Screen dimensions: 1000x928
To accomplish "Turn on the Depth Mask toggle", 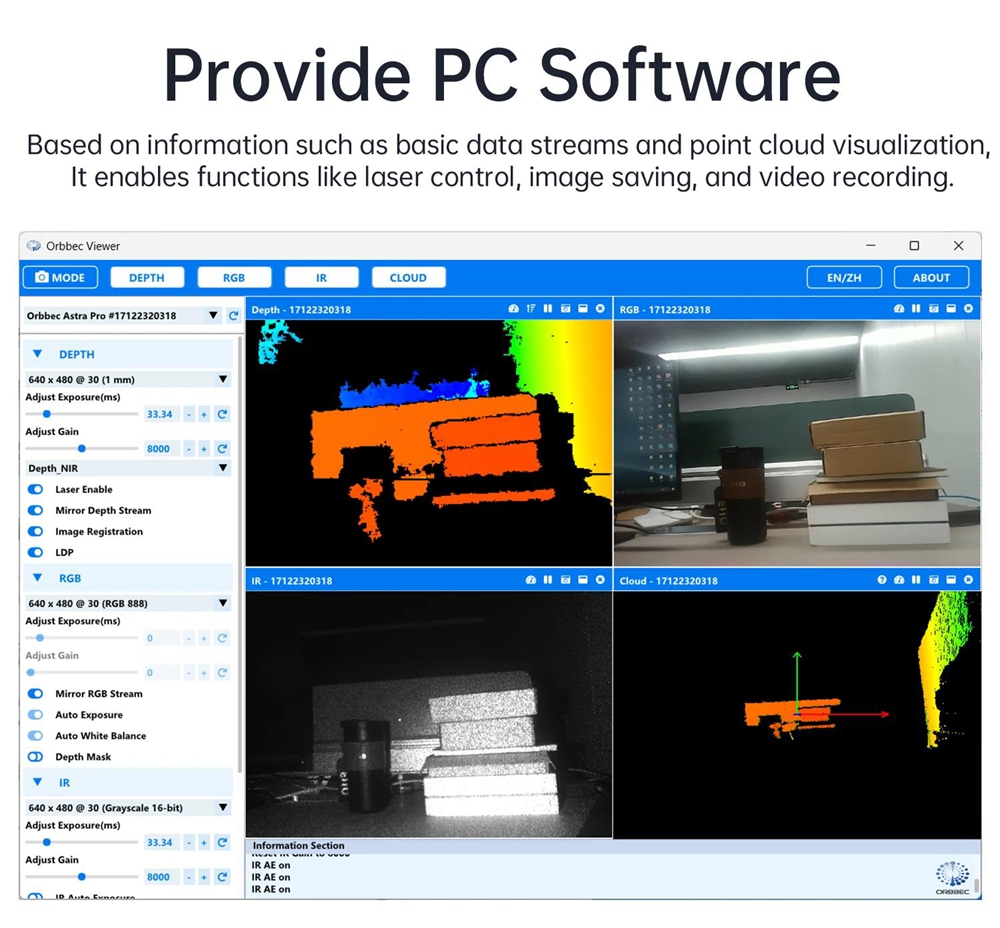I will 36,757.
